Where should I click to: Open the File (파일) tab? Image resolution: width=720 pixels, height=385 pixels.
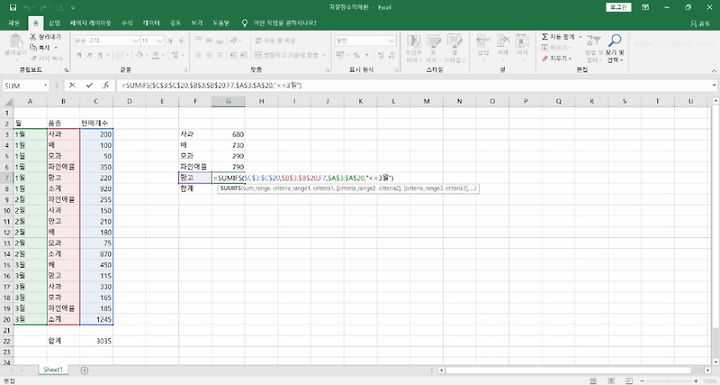(x=14, y=23)
